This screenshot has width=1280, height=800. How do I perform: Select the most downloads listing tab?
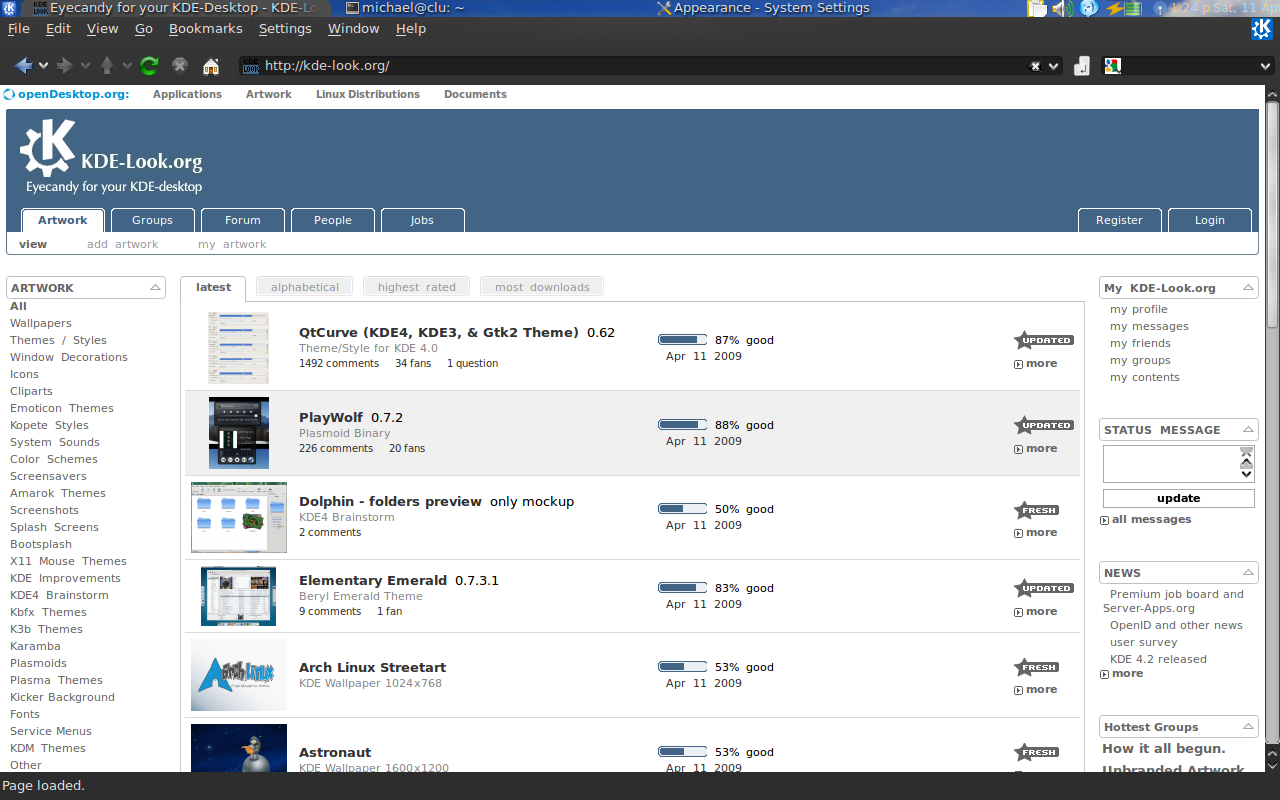(542, 287)
